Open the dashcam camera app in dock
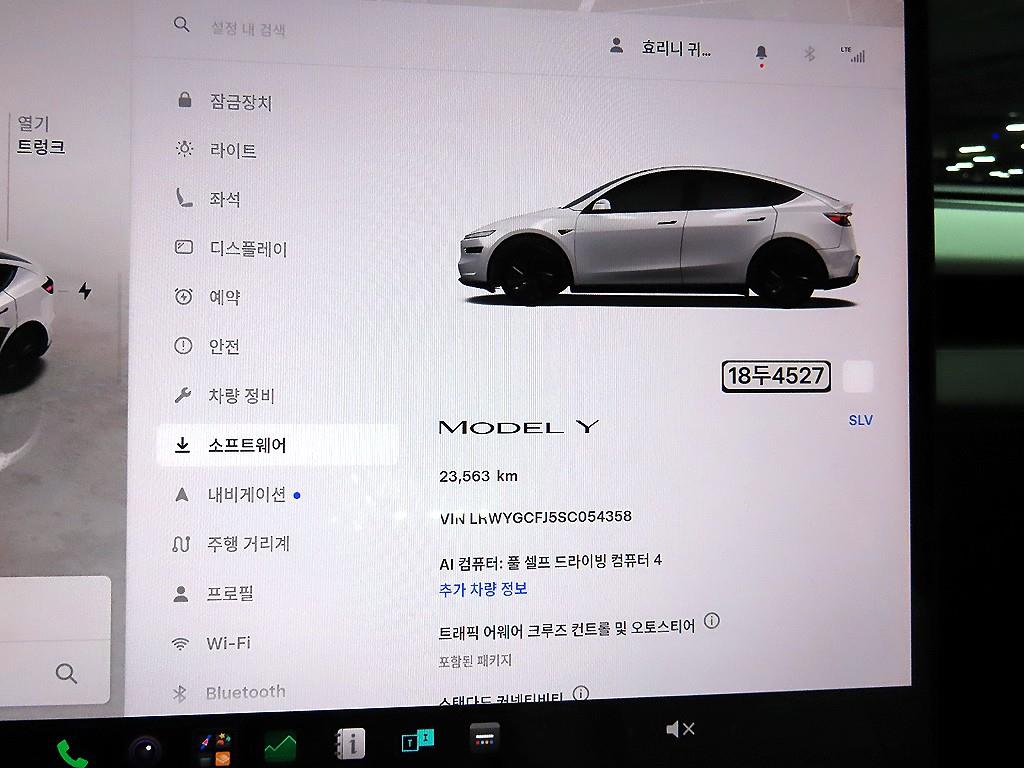 pyautogui.click(x=146, y=749)
